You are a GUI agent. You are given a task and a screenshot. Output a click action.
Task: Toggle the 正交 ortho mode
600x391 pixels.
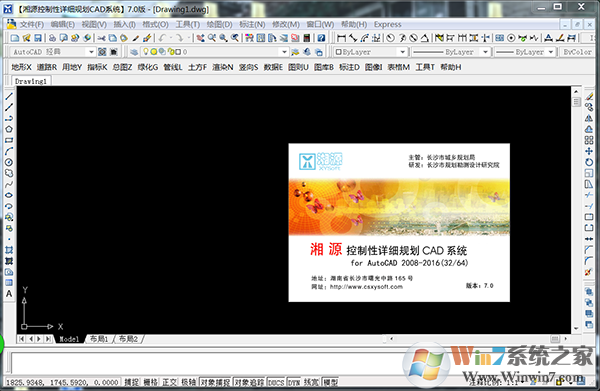[x=169, y=382]
